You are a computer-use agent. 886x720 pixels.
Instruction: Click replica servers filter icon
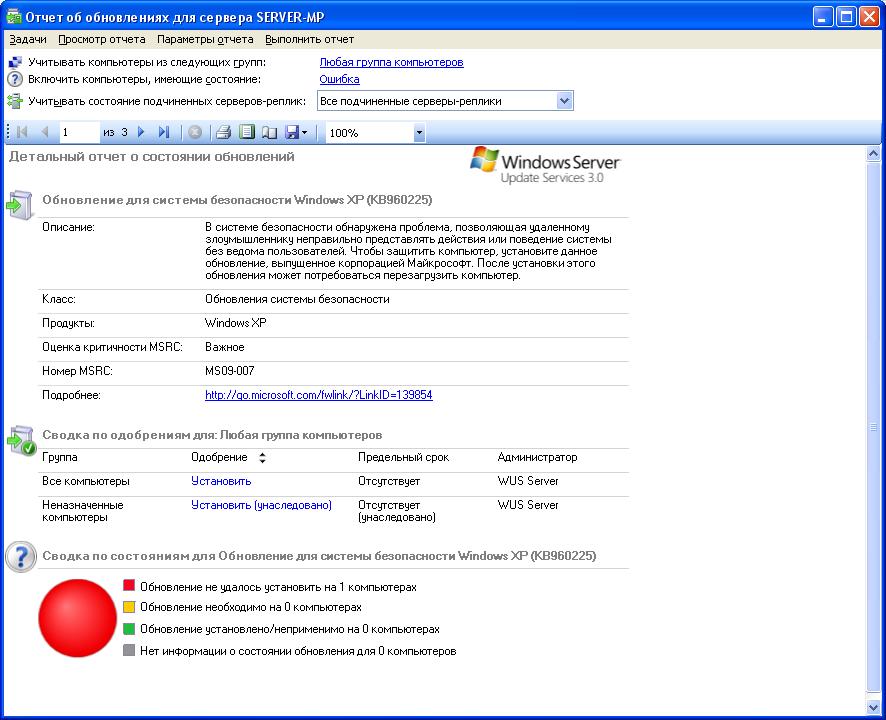tap(15, 101)
